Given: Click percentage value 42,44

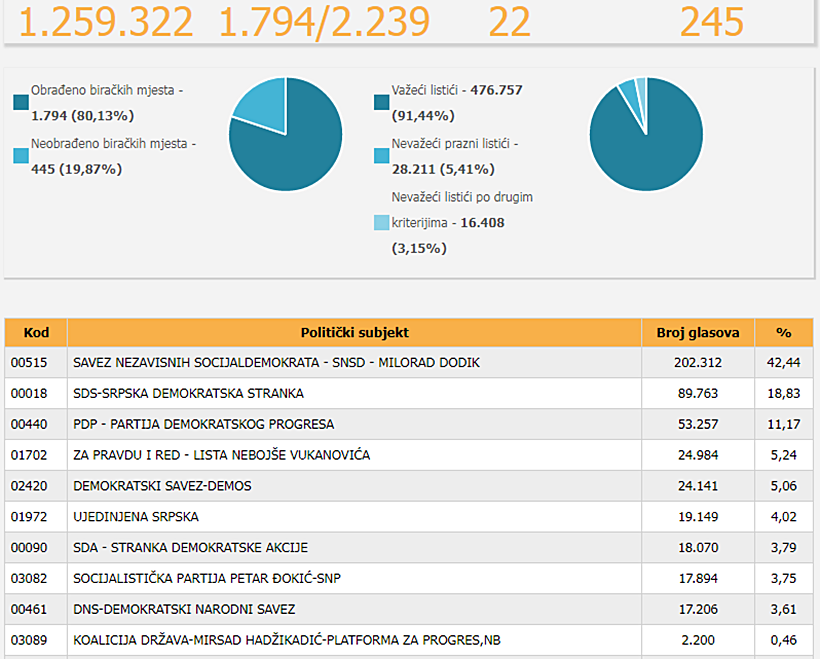Looking at the screenshot, I should (x=784, y=362).
